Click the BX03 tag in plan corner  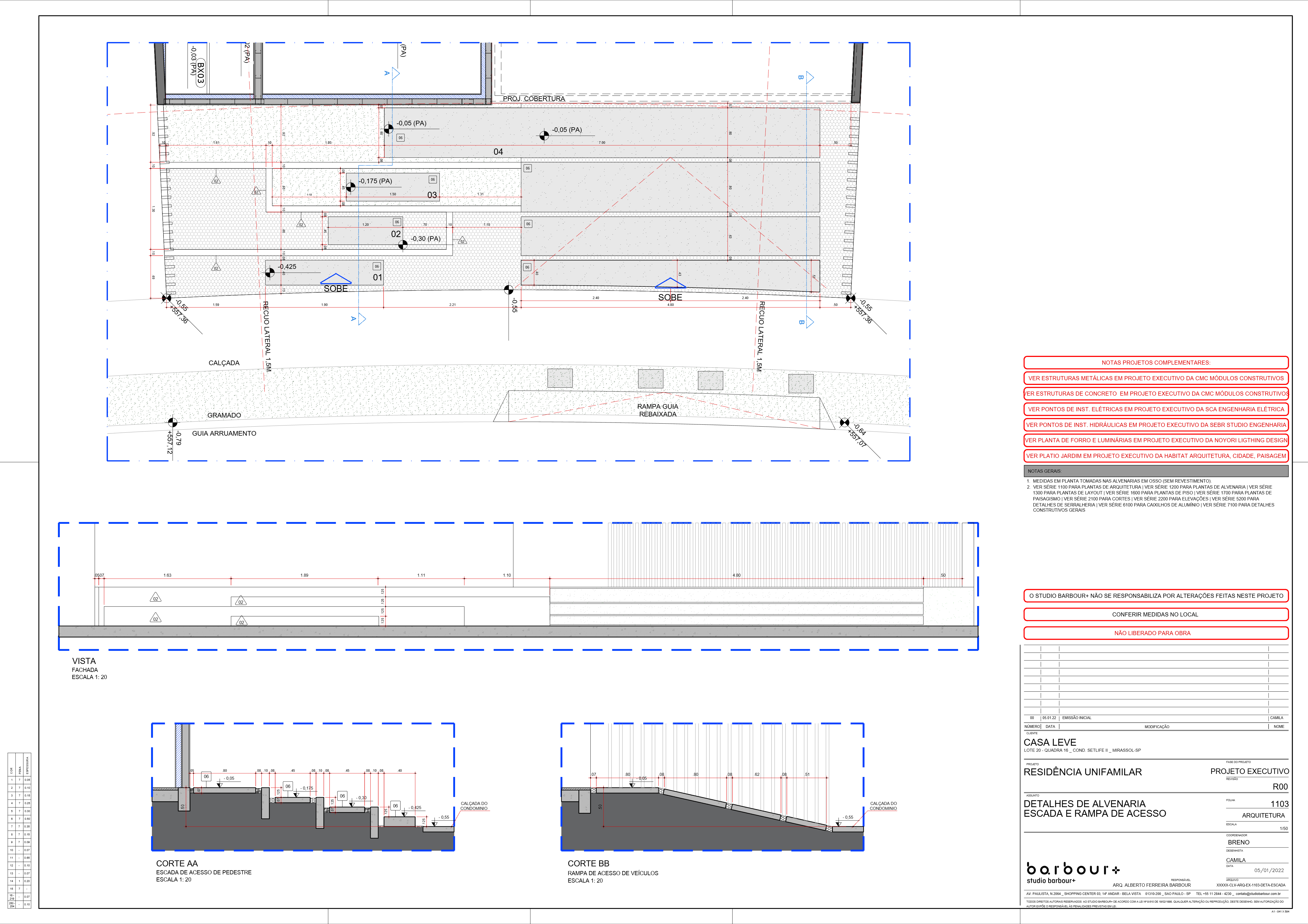[200, 74]
